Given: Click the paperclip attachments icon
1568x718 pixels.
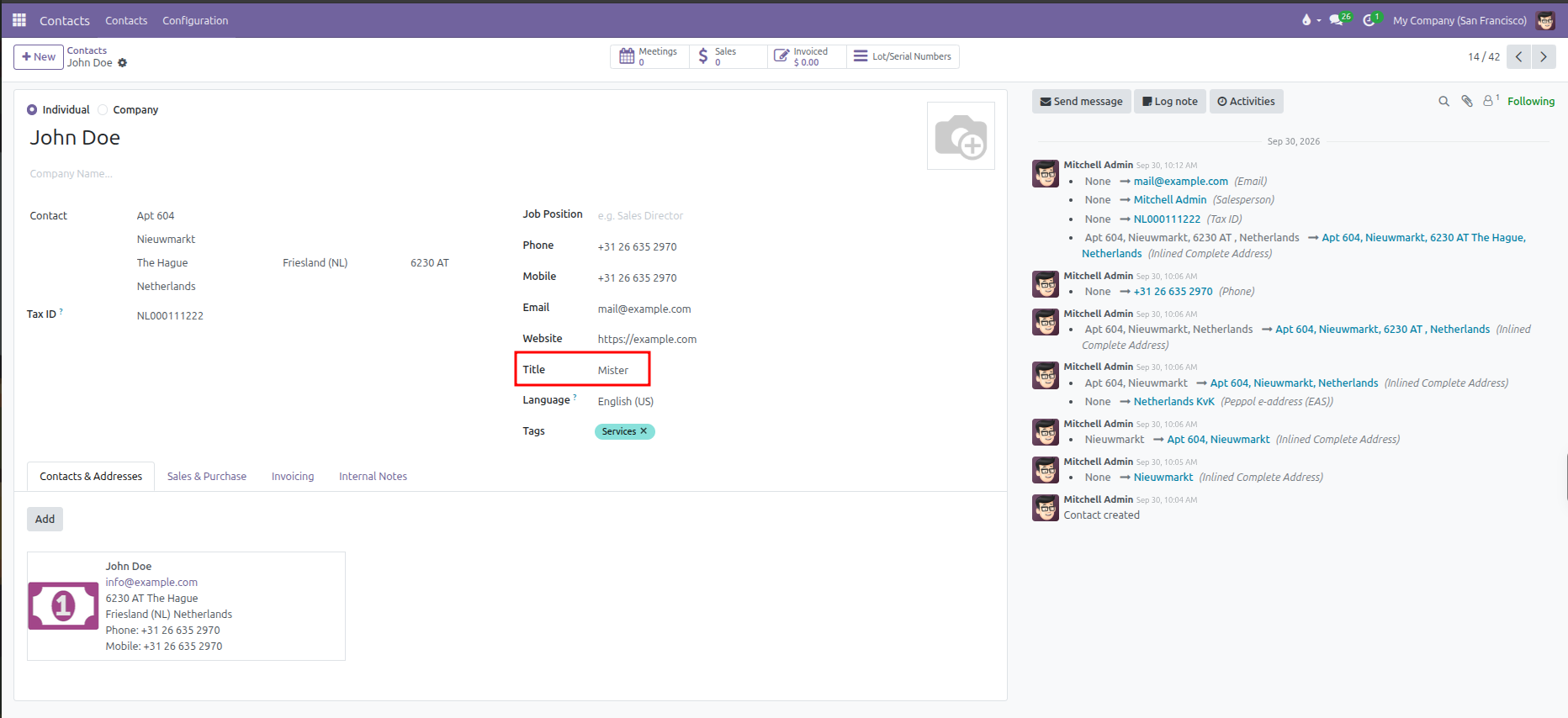Looking at the screenshot, I should pos(1467,102).
